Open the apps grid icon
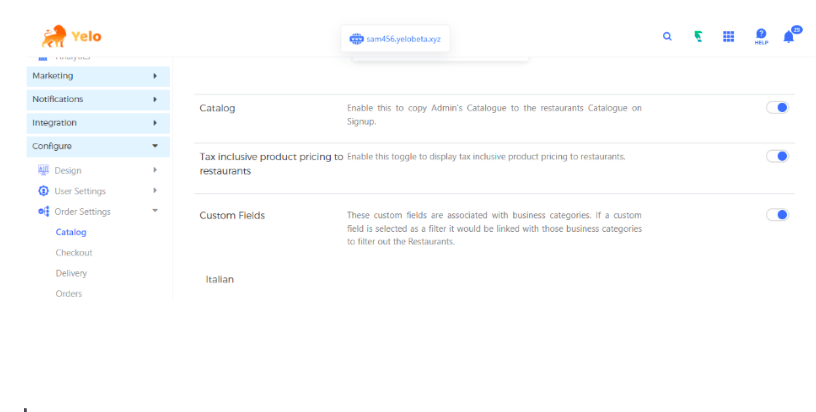 728,37
